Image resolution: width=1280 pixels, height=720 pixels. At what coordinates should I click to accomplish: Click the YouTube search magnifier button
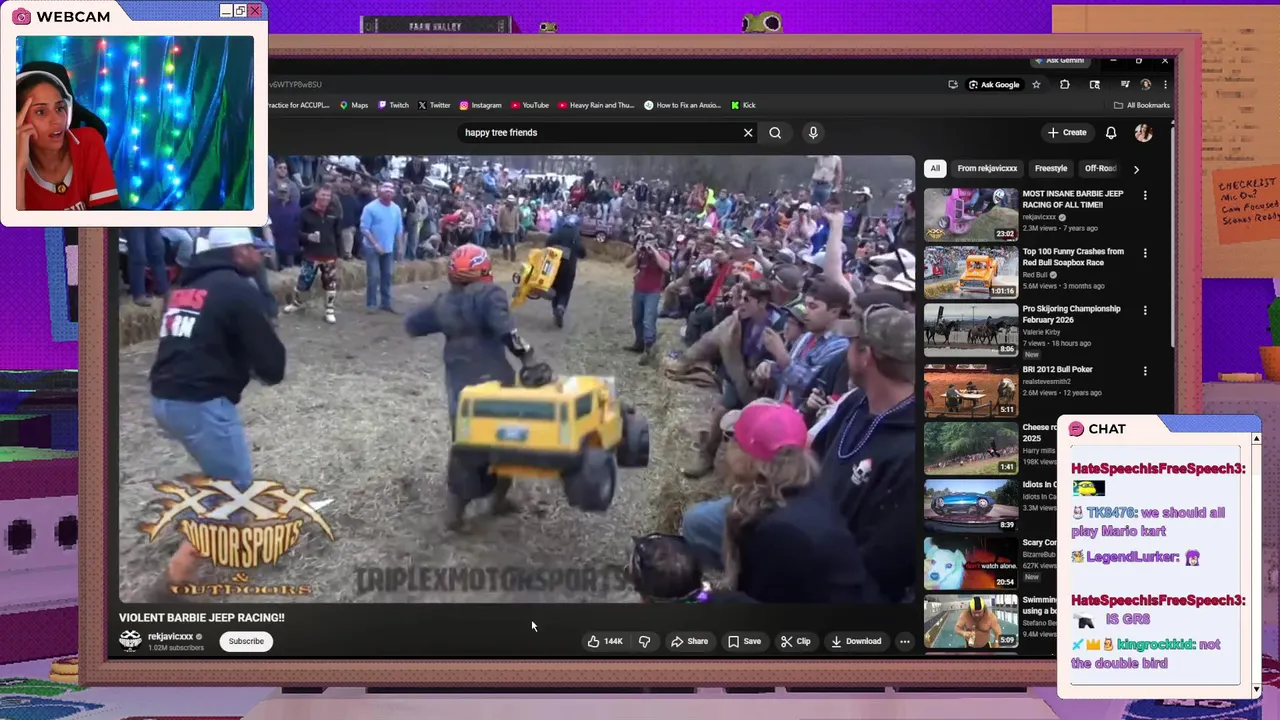click(x=775, y=132)
